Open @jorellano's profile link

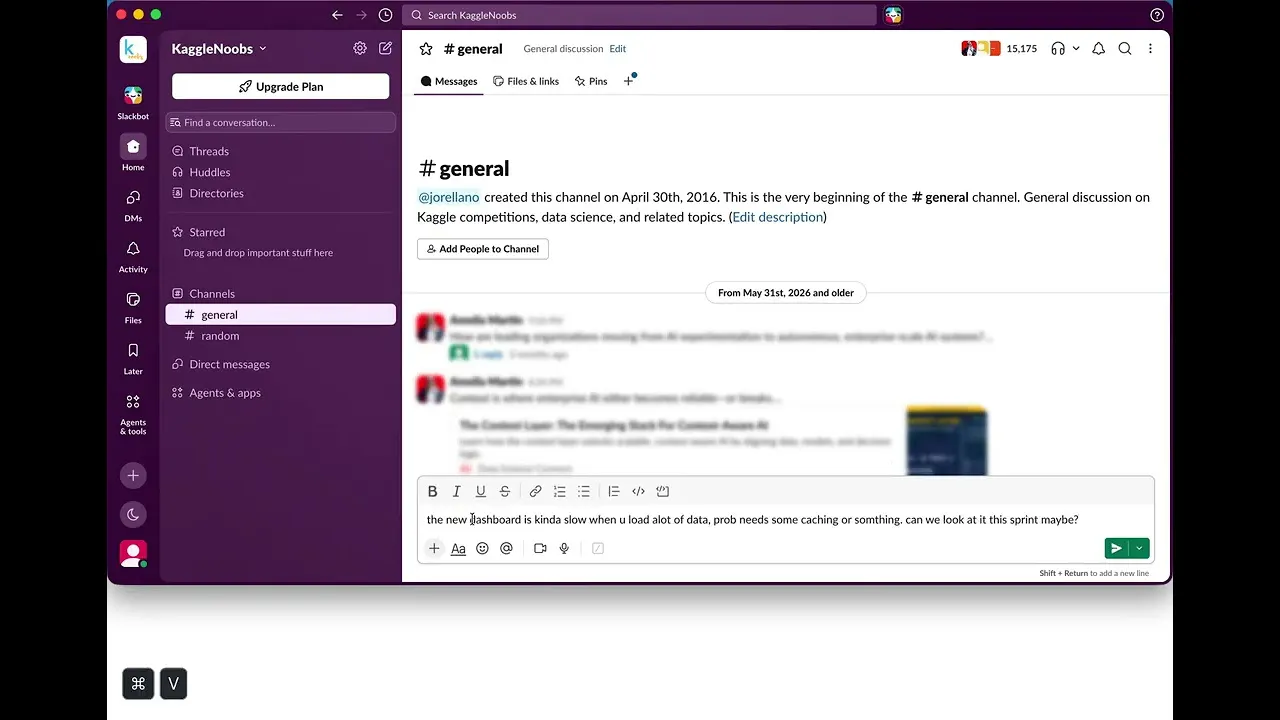tap(449, 197)
